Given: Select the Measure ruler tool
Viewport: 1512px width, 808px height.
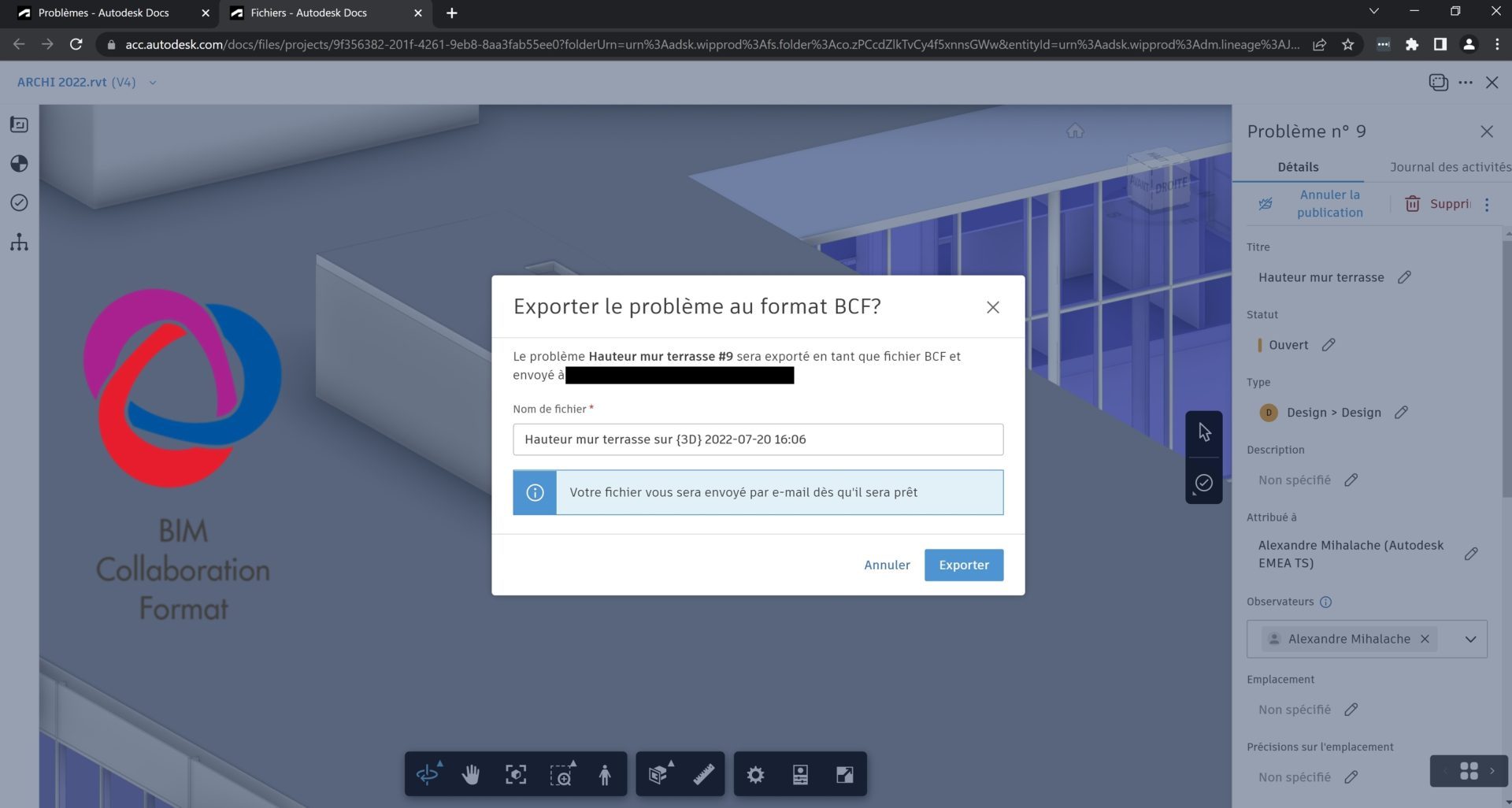Looking at the screenshot, I should (703, 774).
